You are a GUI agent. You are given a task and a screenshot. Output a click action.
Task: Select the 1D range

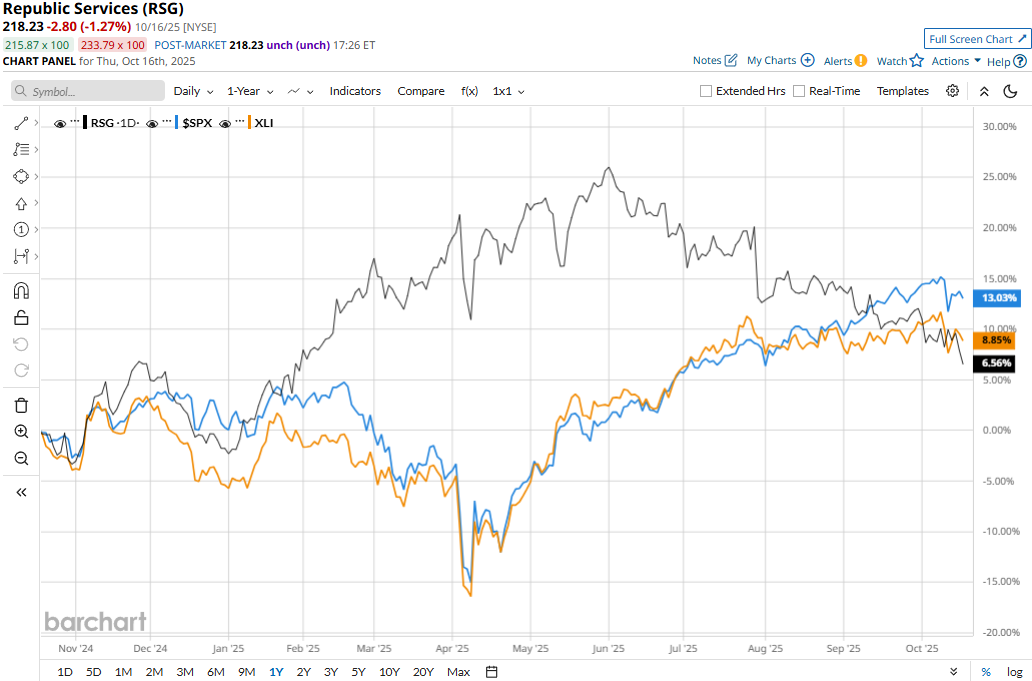point(64,672)
